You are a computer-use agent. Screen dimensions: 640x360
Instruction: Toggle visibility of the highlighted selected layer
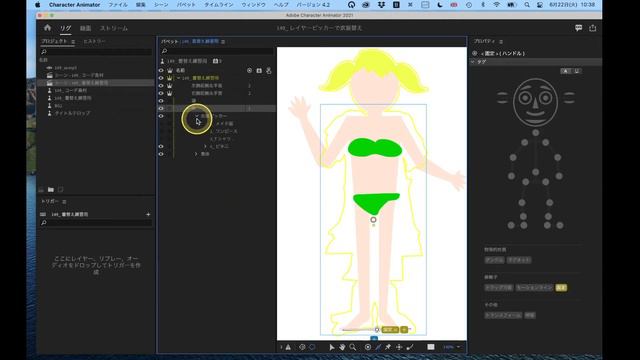tap(161, 108)
